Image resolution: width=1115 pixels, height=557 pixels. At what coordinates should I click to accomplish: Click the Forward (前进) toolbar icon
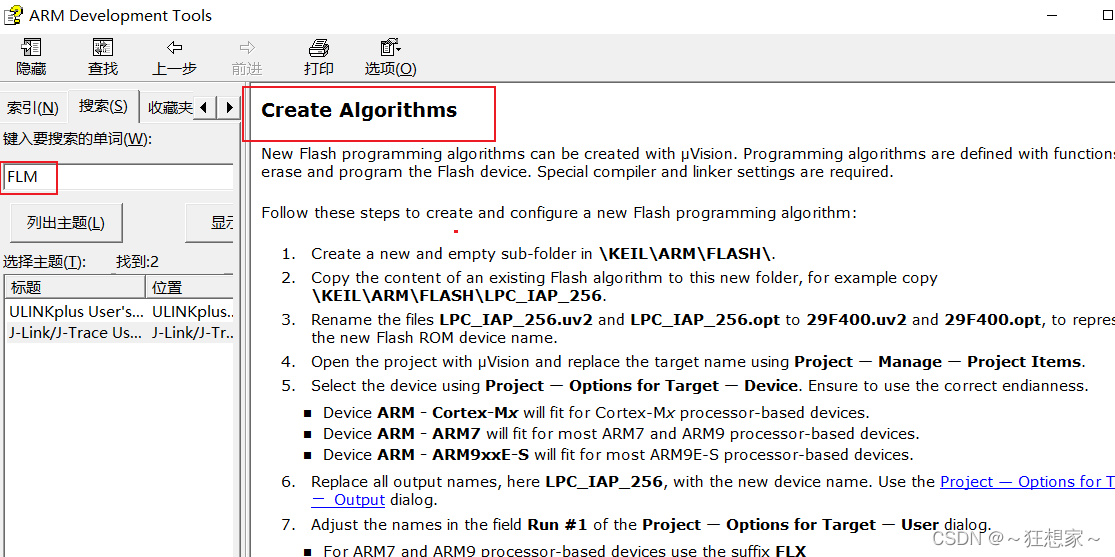coord(247,57)
